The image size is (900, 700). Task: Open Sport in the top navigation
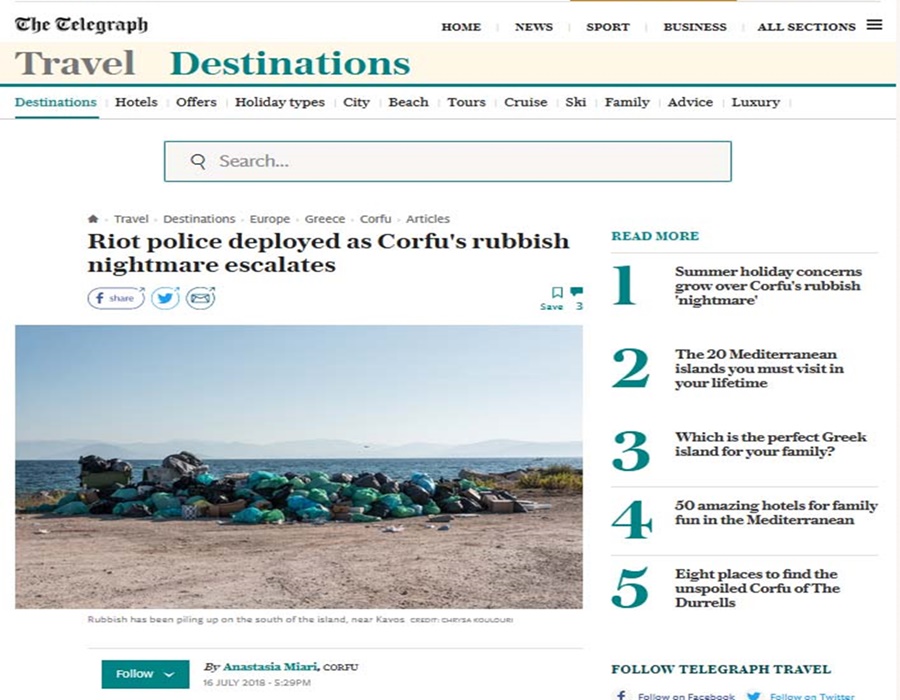(x=607, y=26)
